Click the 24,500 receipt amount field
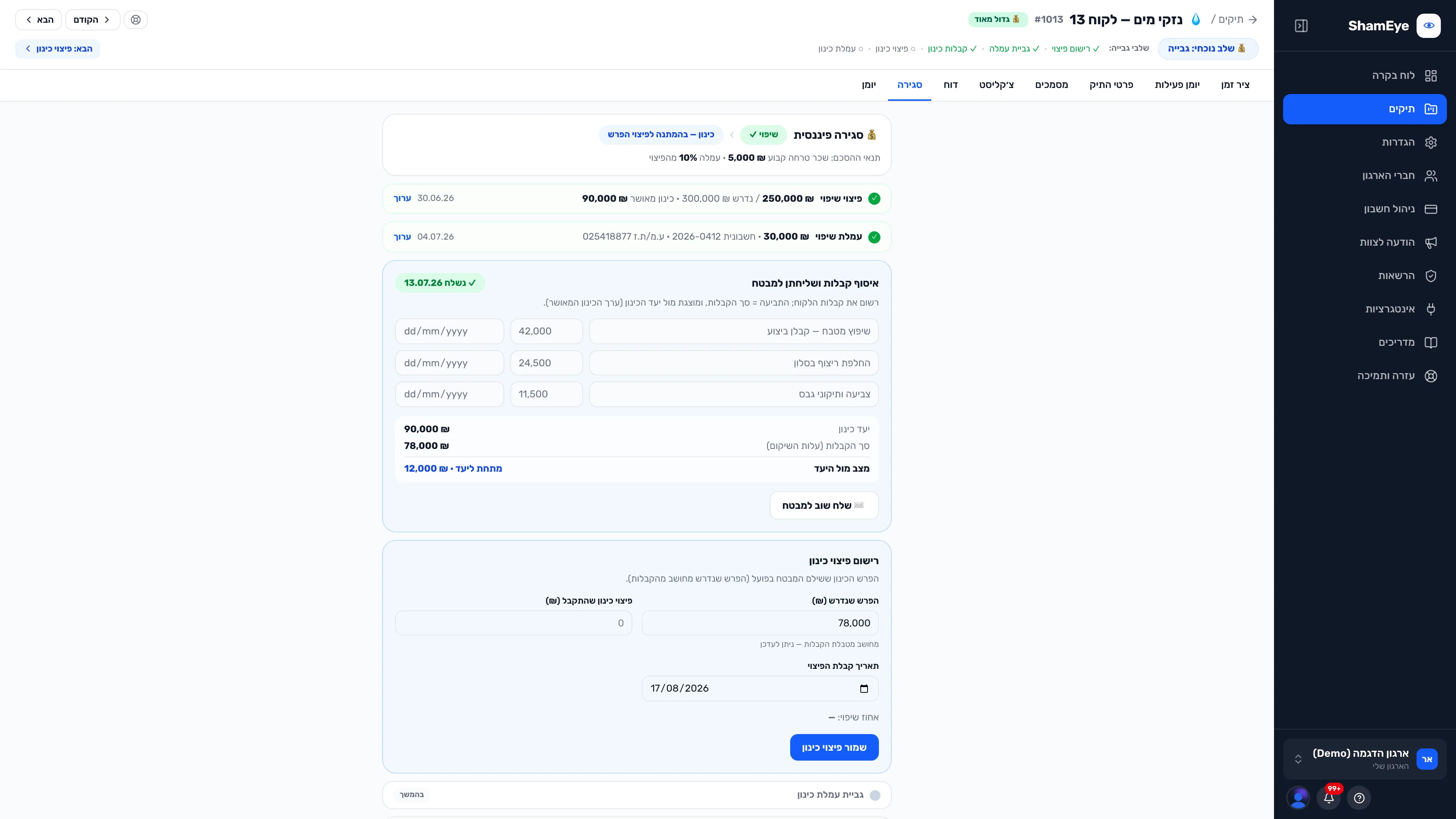 point(546,363)
